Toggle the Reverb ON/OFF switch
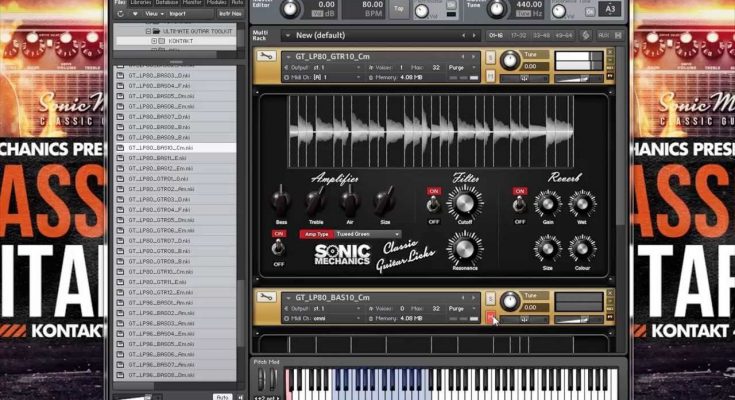The image size is (735, 400). coord(519,204)
